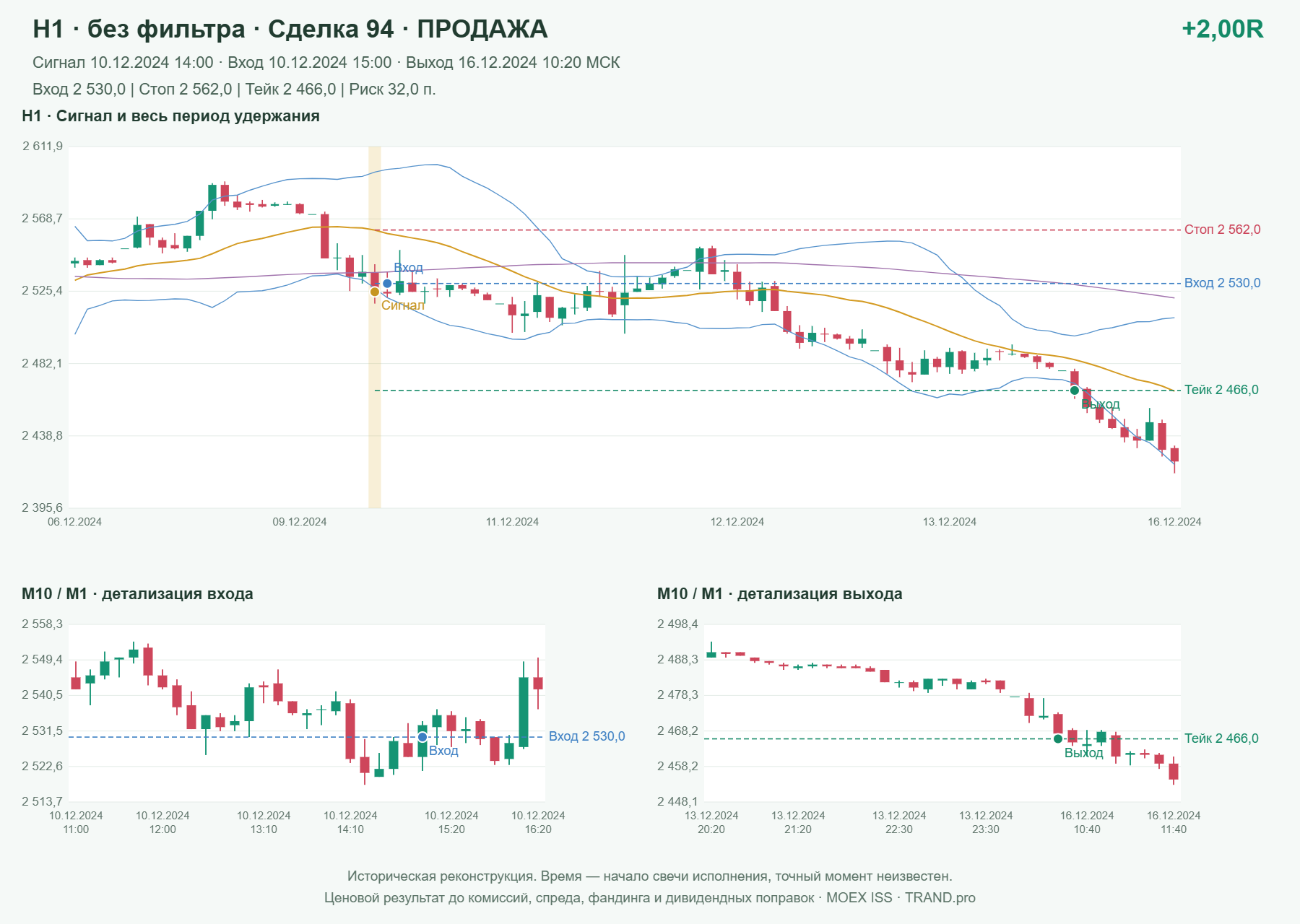Click "Вход 2 530,0" label beside the H1 chart

coord(1222,283)
